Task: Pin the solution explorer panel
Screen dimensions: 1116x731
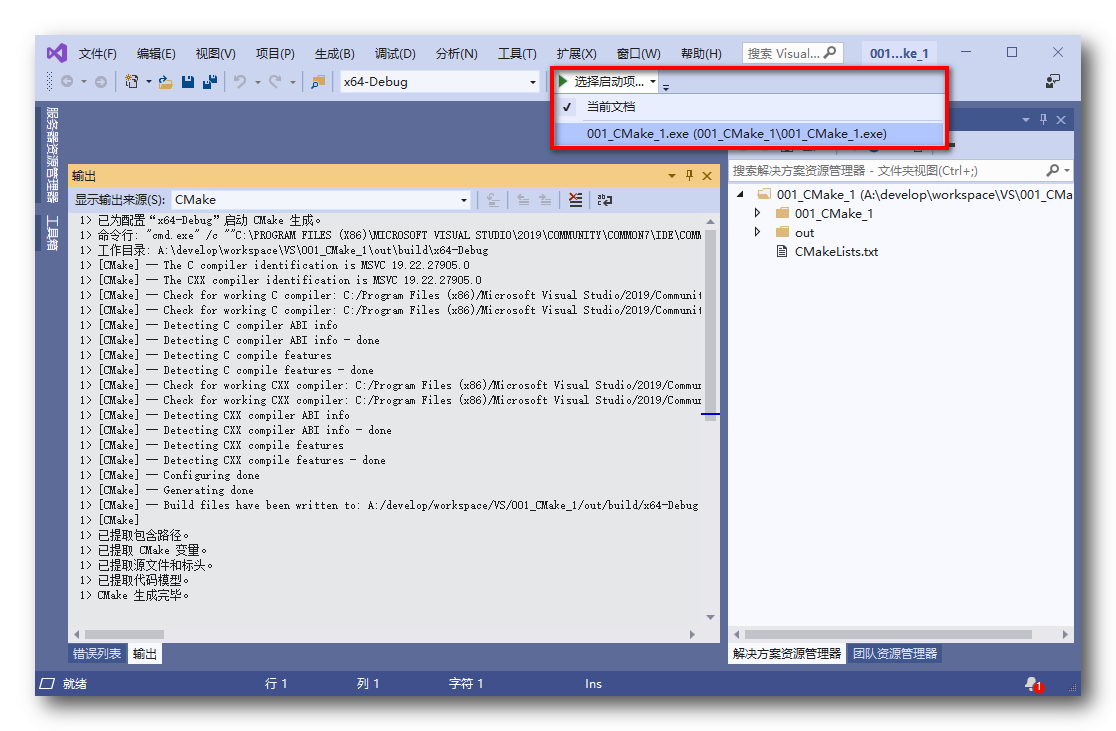Action: coord(1043,120)
